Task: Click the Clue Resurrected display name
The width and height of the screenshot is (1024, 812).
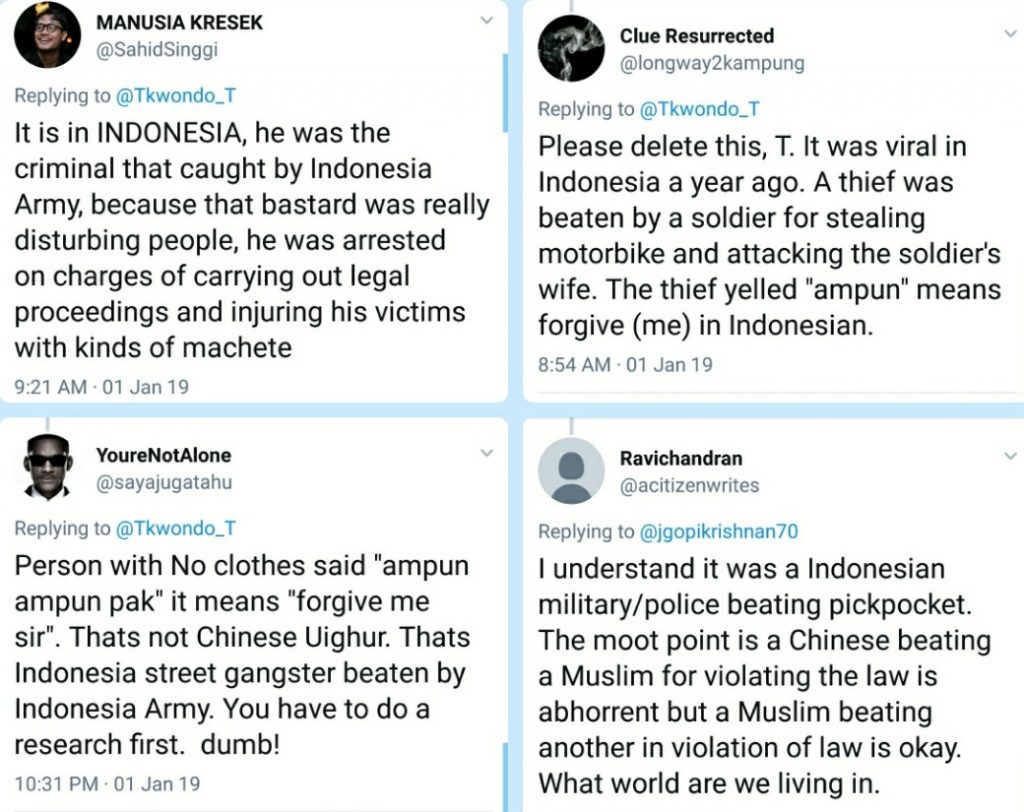Action: tap(696, 36)
